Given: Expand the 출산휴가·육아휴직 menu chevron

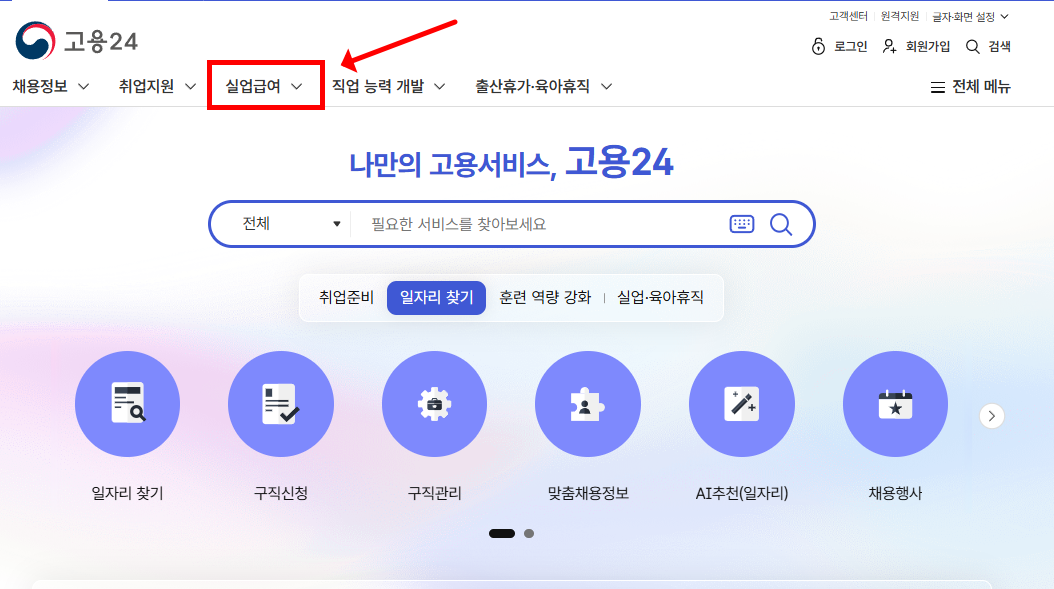Looking at the screenshot, I should pos(606,87).
